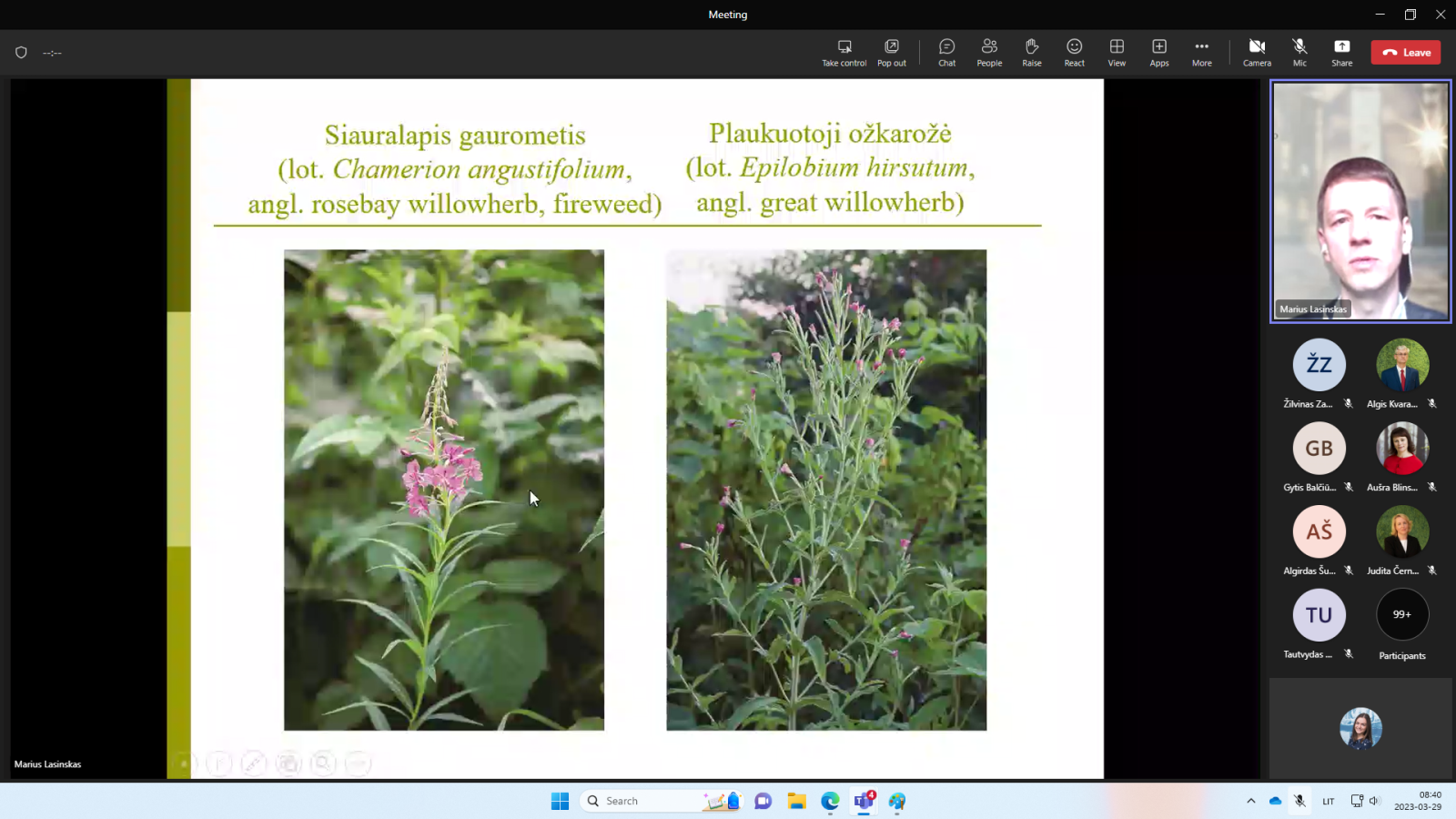Show hidden system tray icons
Viewport: 1456px width, 819px height.
click(x=1250, y=801)
